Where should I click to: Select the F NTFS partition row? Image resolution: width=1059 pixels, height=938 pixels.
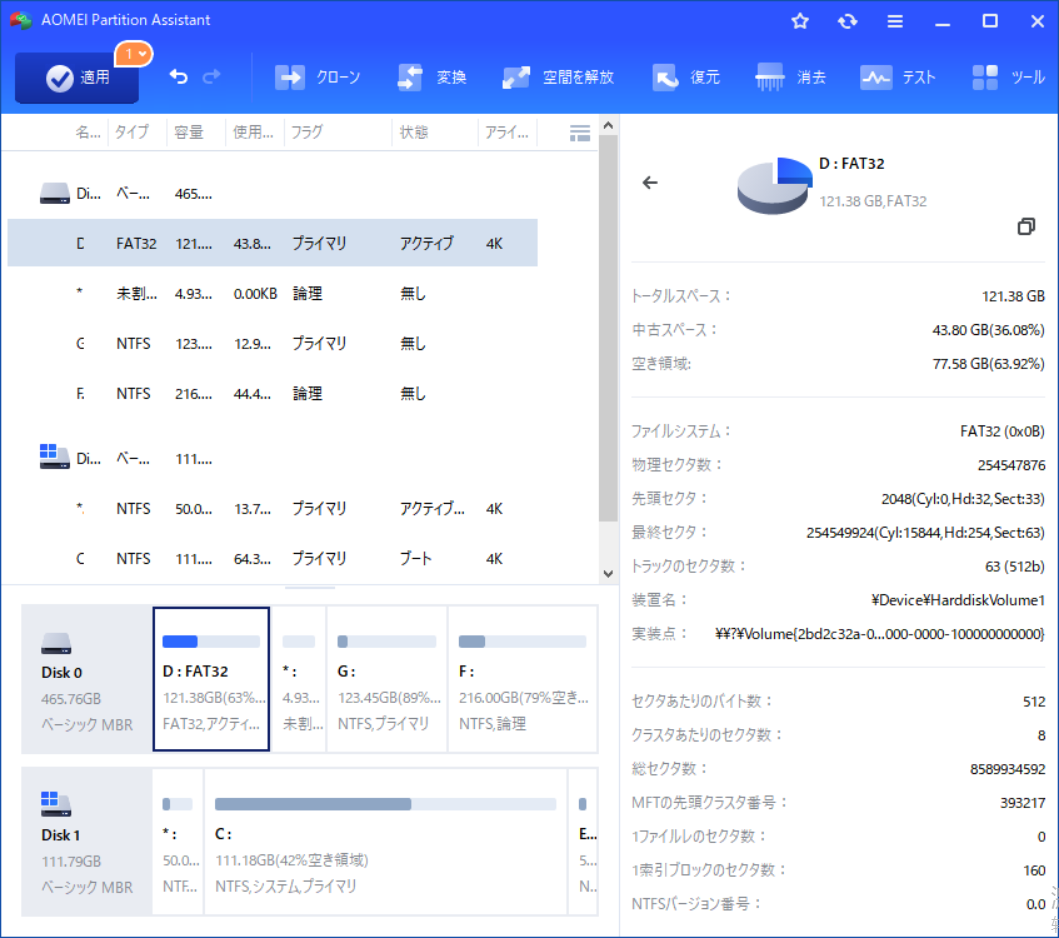272,393
